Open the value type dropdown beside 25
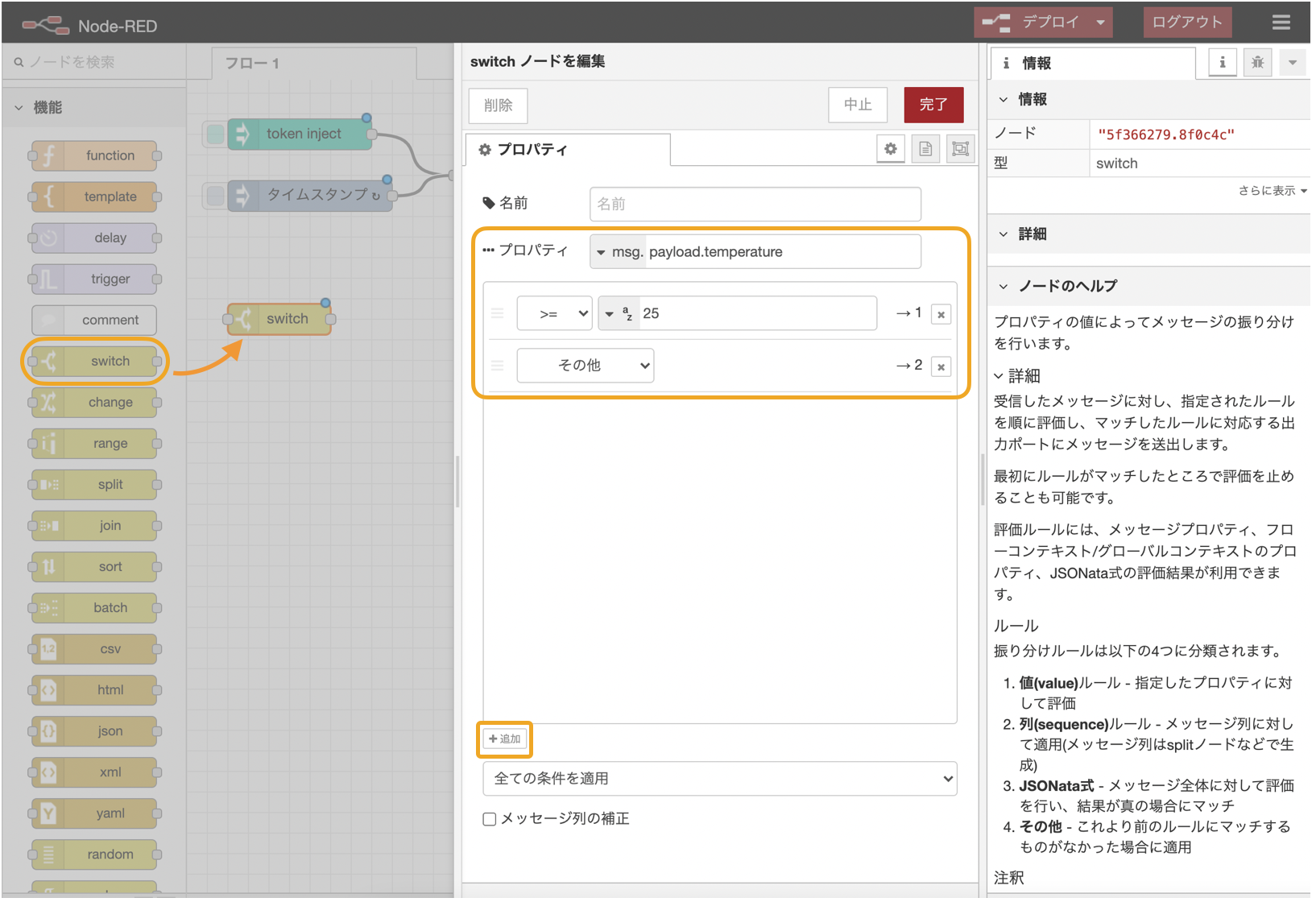 (619, 313)
